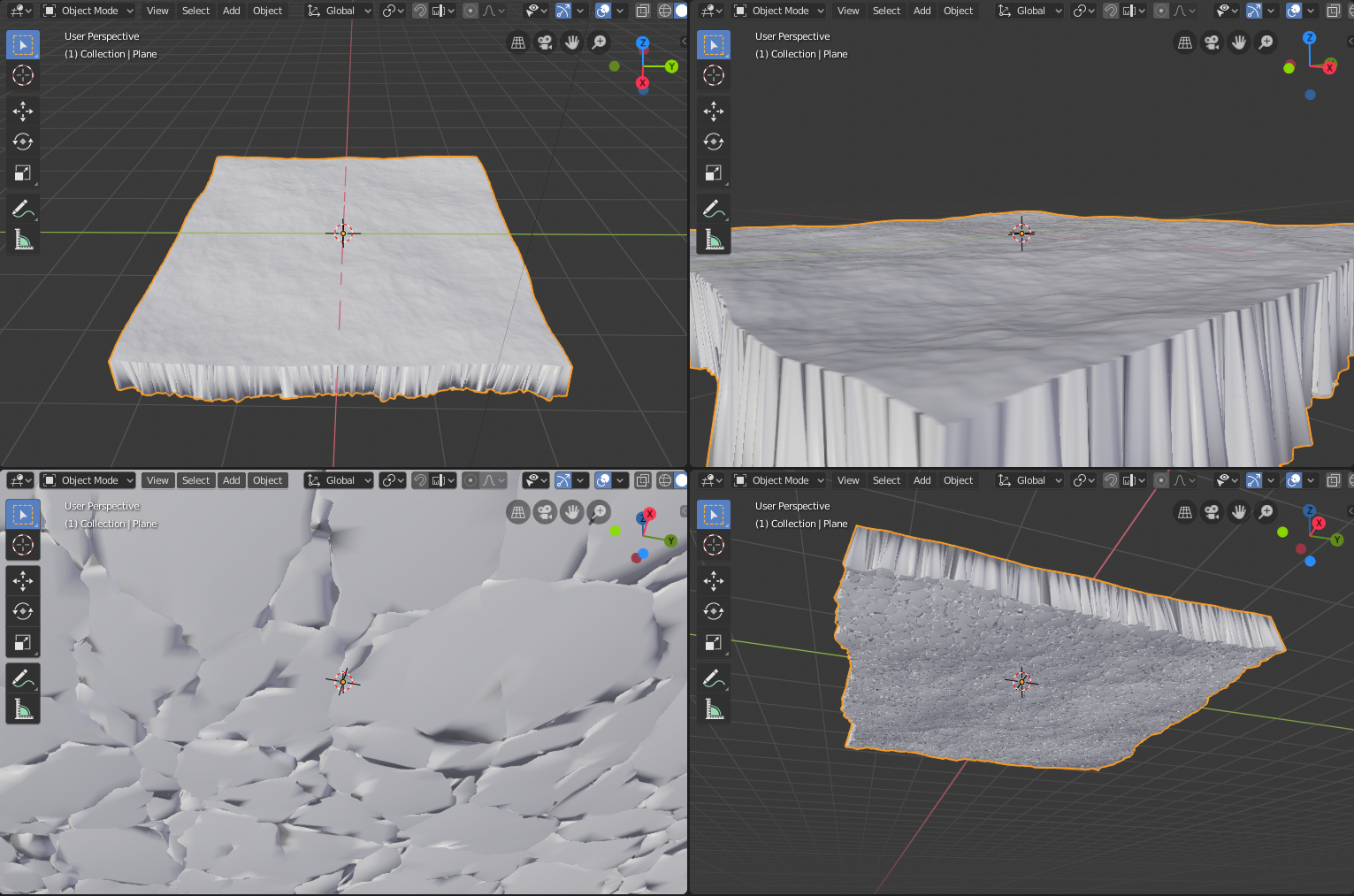This screenshot has width=1354, height=896.
Task: Choose the Measure tool in top-left viewport
Action: click(x=23, y=240)
